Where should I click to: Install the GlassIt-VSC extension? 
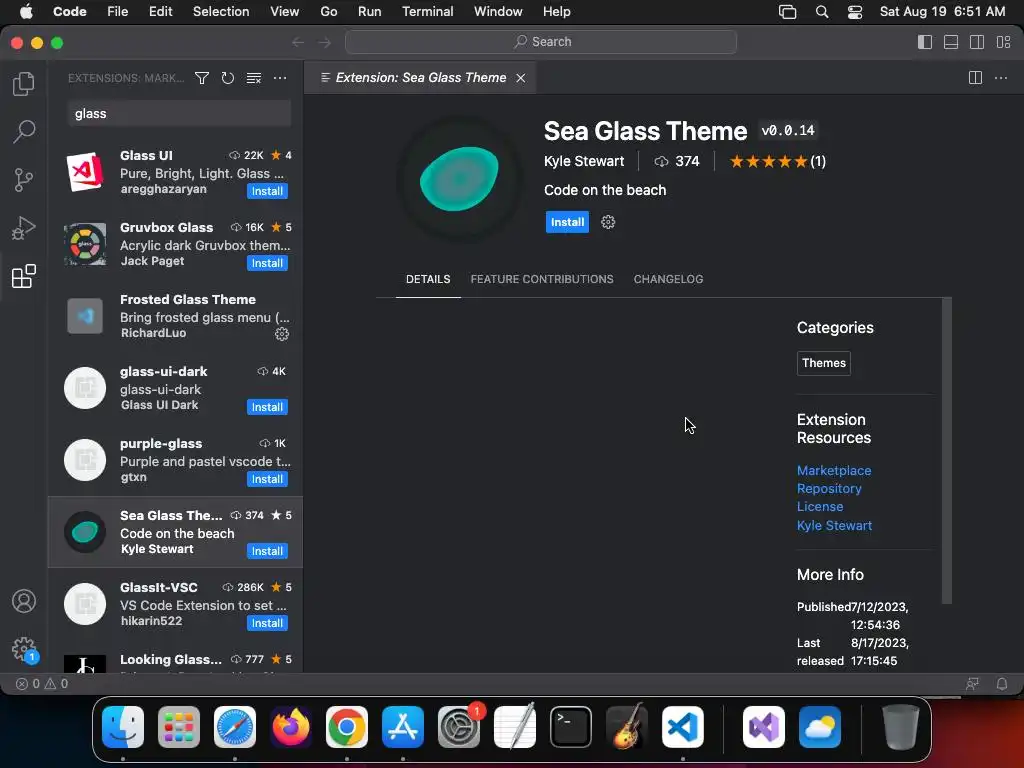point(267,624)
